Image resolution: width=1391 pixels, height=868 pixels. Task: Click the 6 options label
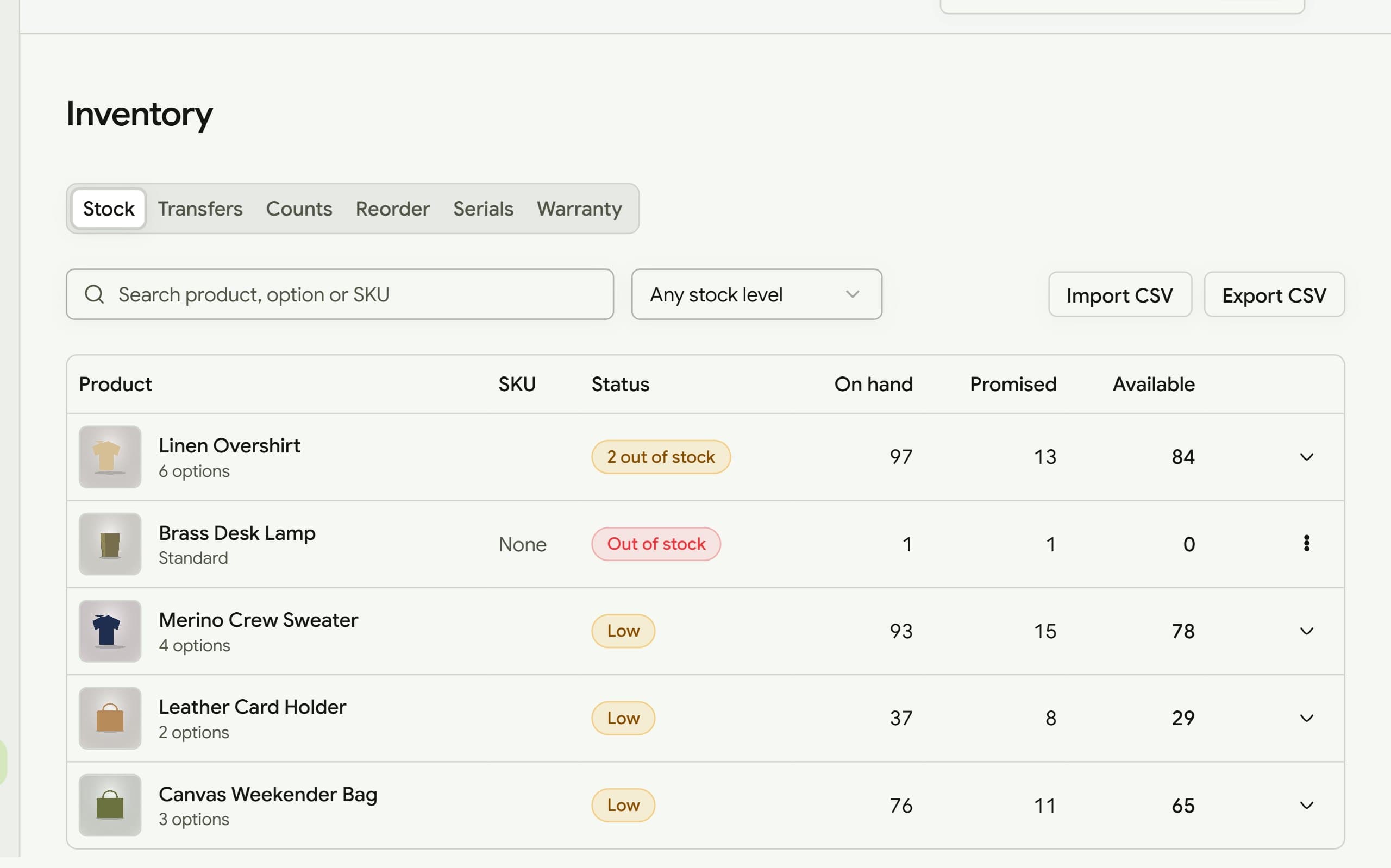click(194, 471)
